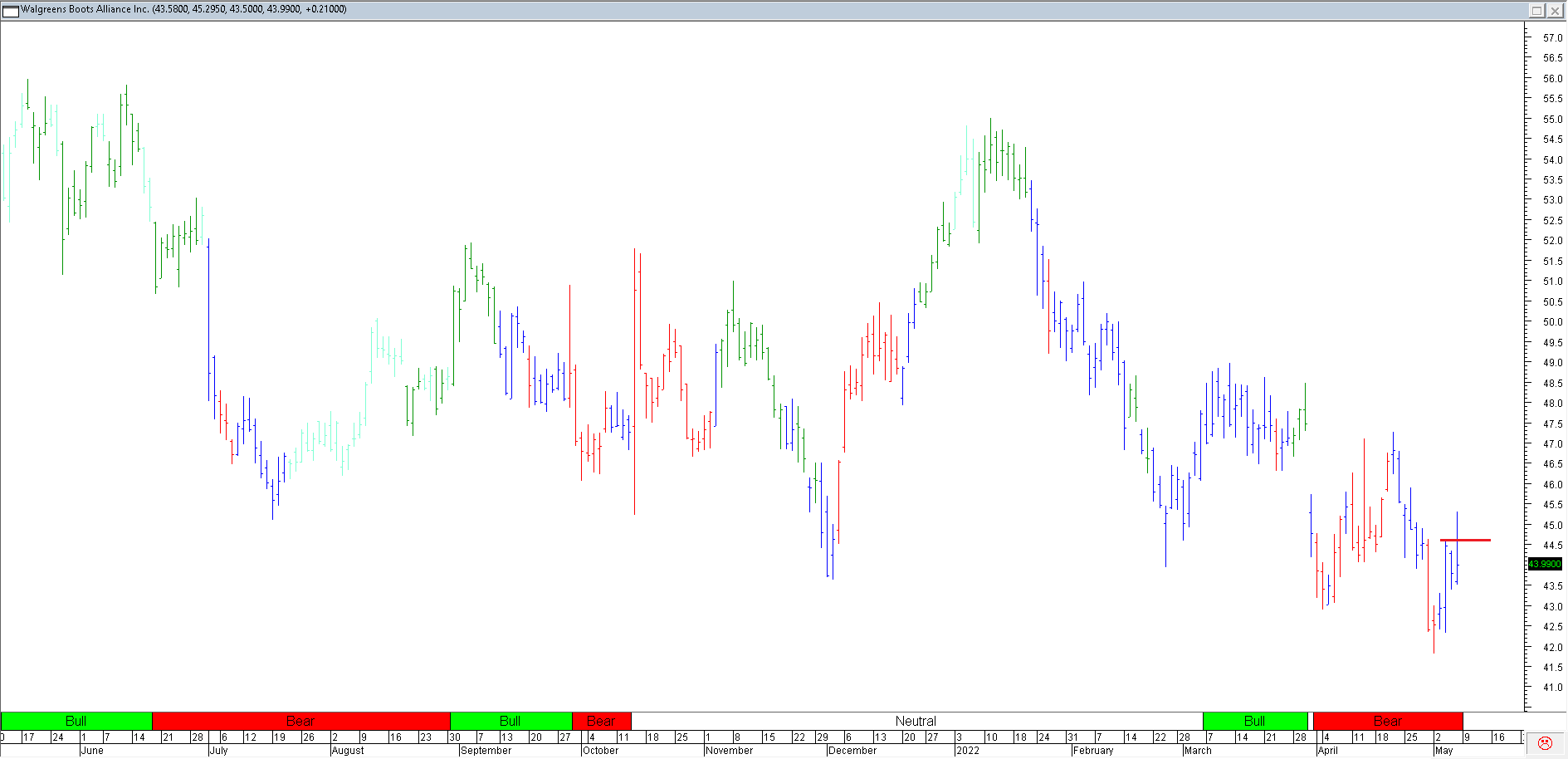Click the December label on the date axis
This screenshot has height=759, width=1568.
[x=852, y=751]
